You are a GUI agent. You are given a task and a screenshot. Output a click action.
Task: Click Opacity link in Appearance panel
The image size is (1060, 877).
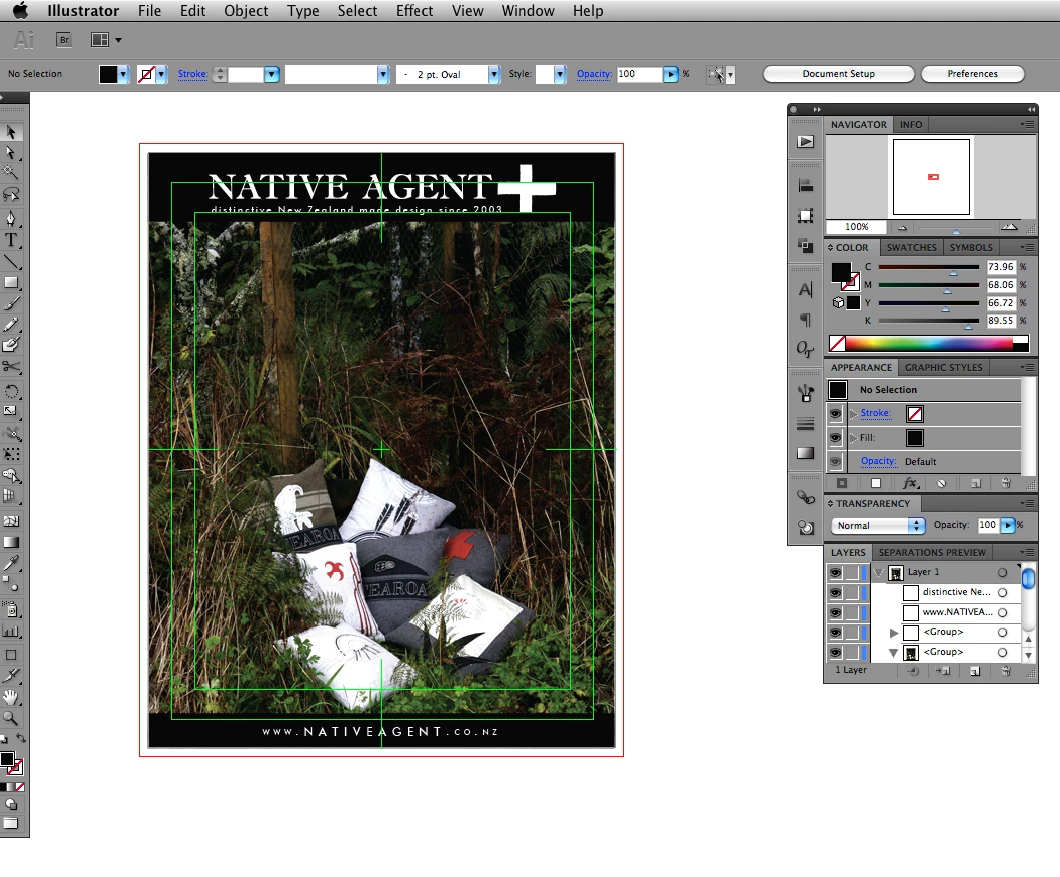[x=878, y=461]
